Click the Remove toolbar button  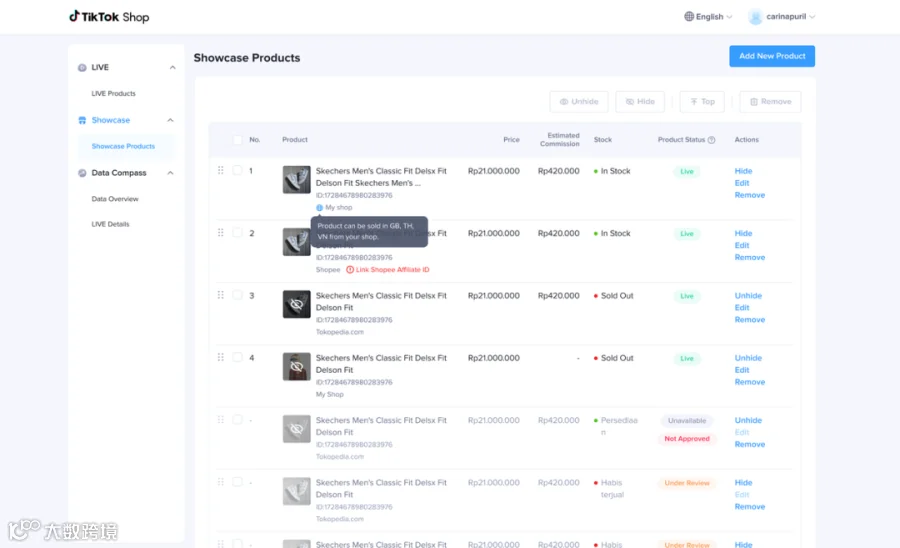pyautogui.click(x=770, y=102)
